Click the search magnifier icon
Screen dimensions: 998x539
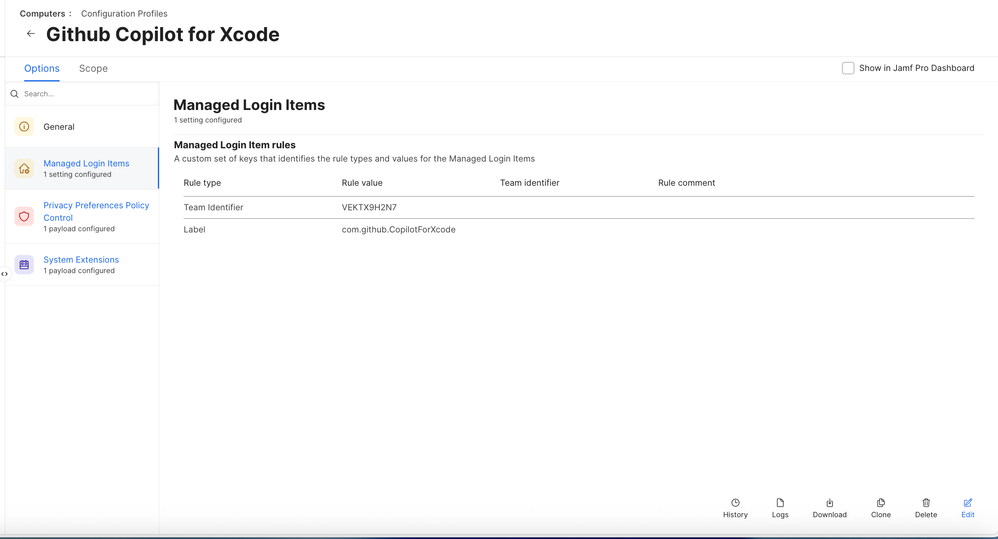coord(14,94)
